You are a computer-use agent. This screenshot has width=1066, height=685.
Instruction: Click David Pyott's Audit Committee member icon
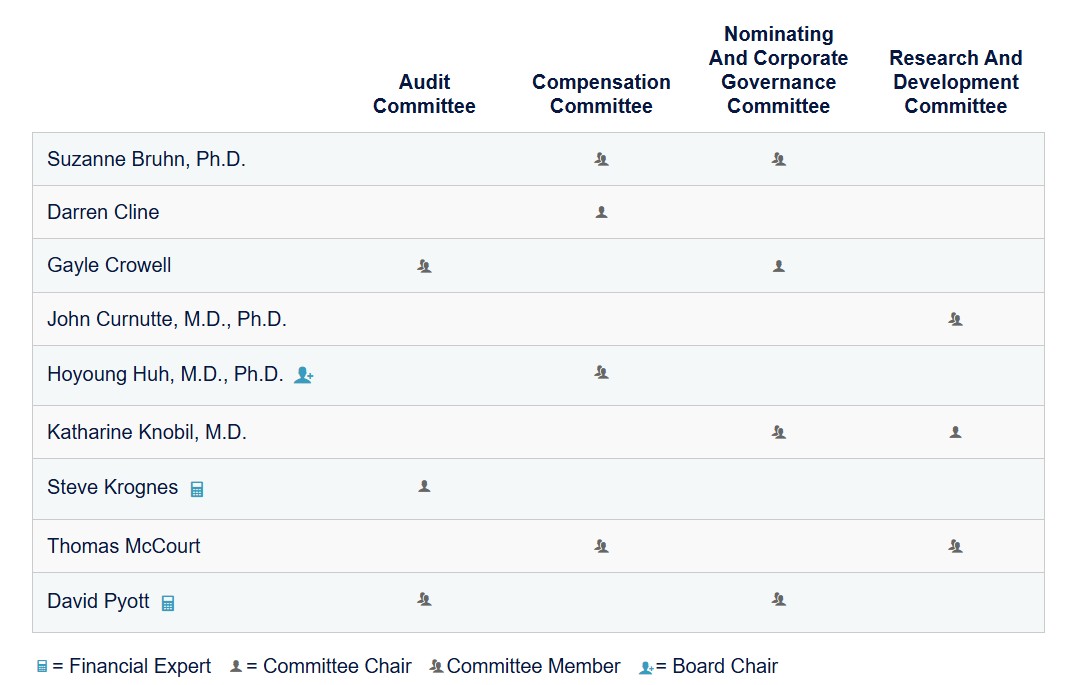424,599
